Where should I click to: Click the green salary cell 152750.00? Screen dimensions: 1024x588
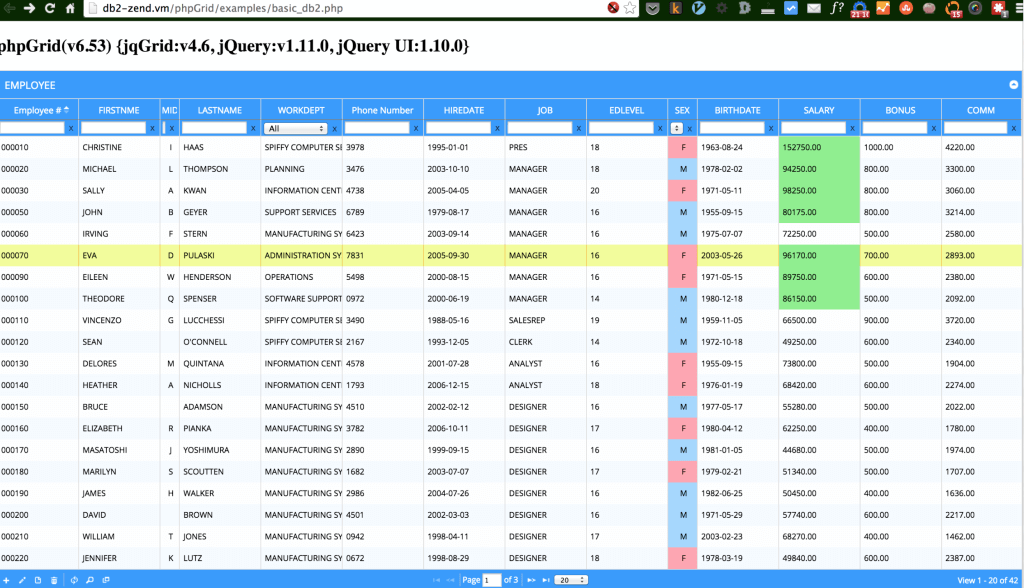[x=819, y=147]
